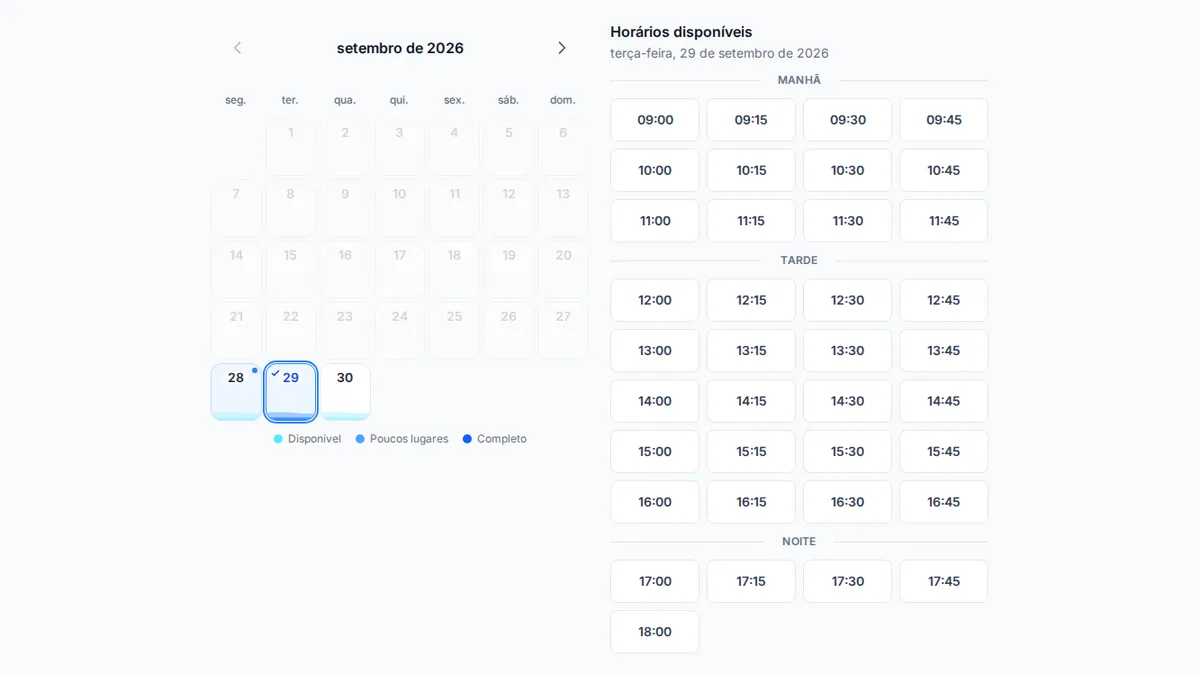
Task: Pick the 09:00 time slot
Action: tap(655, 120)
